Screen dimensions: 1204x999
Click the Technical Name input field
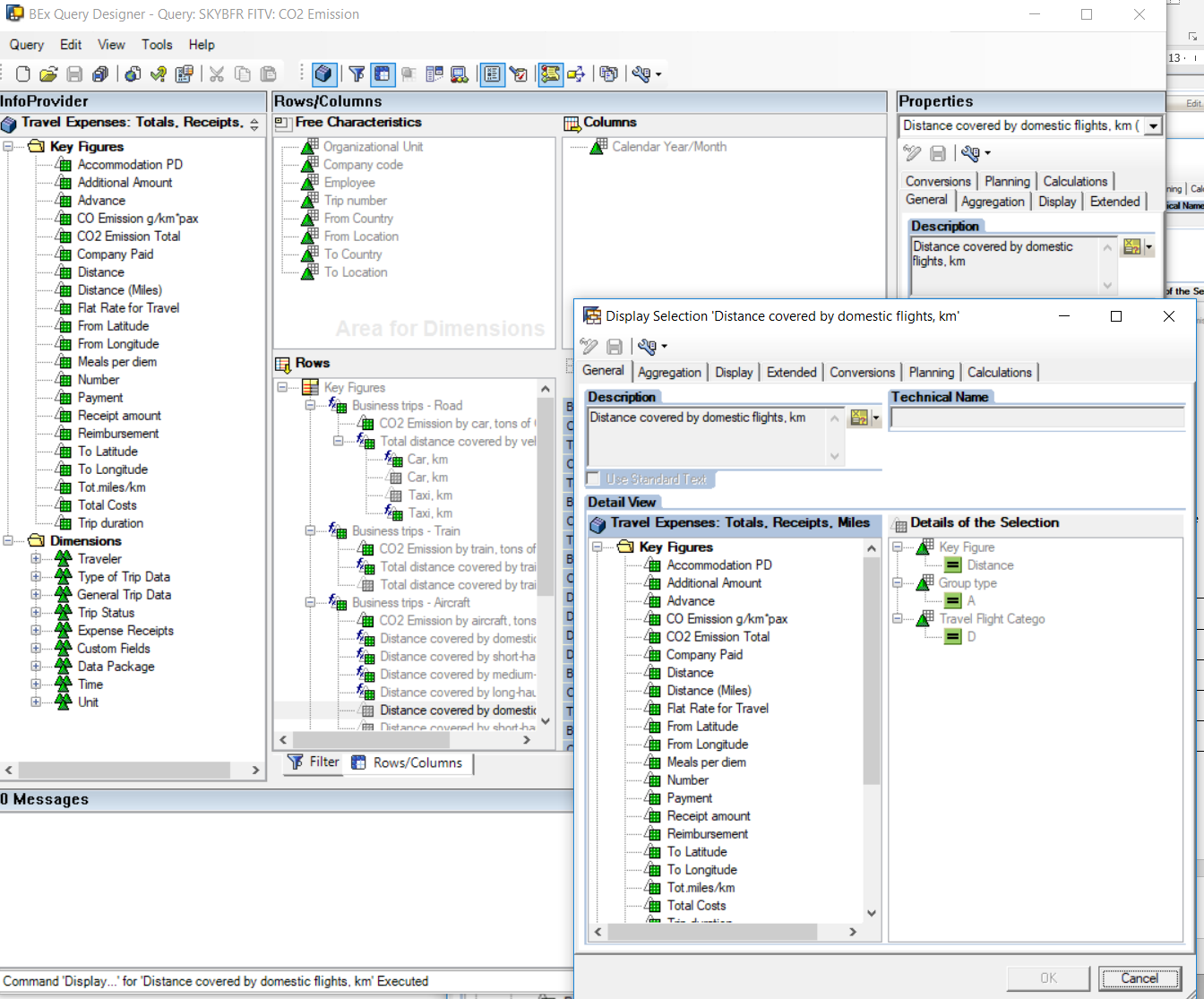1037,418
